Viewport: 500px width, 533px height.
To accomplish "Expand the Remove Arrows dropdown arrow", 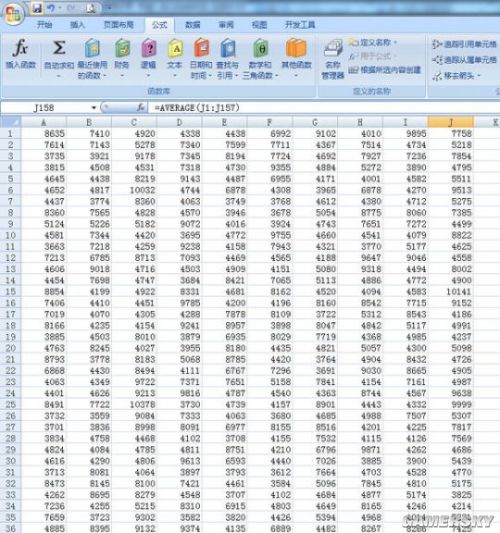I will (479, 75).
